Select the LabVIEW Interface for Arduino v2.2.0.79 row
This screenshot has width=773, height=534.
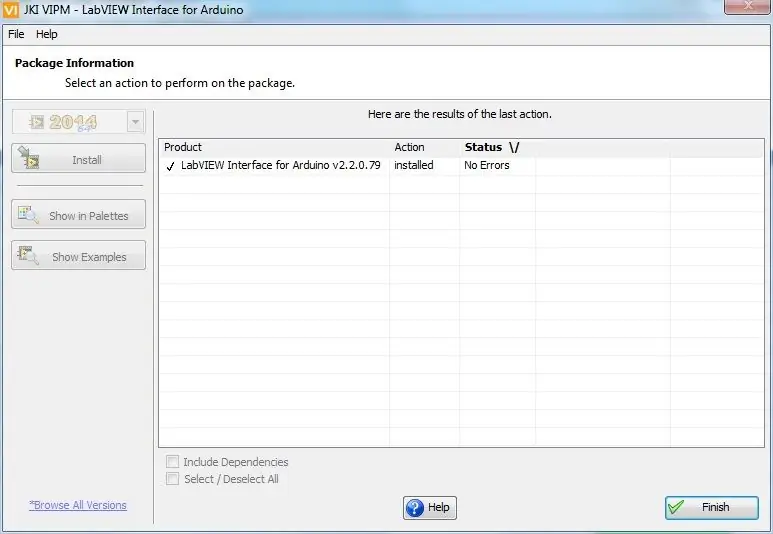[x=461, y=165]
